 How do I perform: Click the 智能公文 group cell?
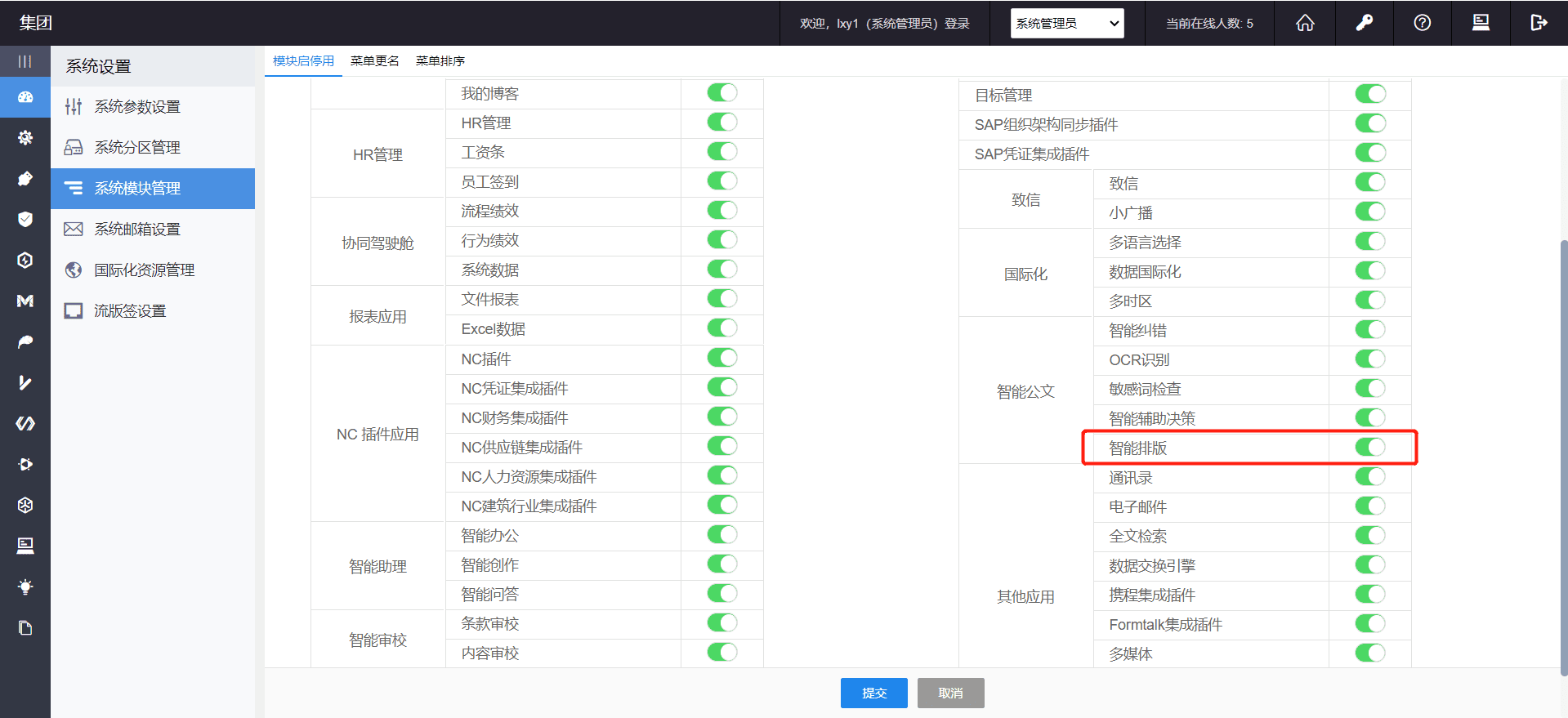(x=1026, y=390)
